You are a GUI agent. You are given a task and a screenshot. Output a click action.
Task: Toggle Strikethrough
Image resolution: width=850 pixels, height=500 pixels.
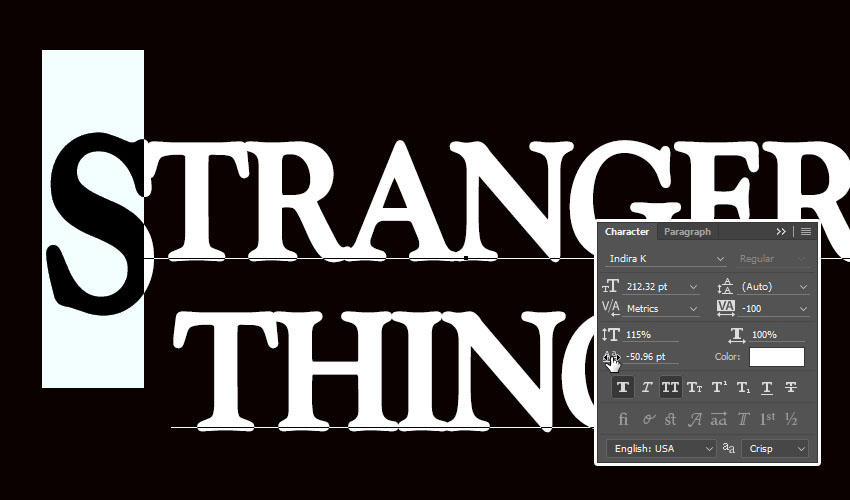791,387
